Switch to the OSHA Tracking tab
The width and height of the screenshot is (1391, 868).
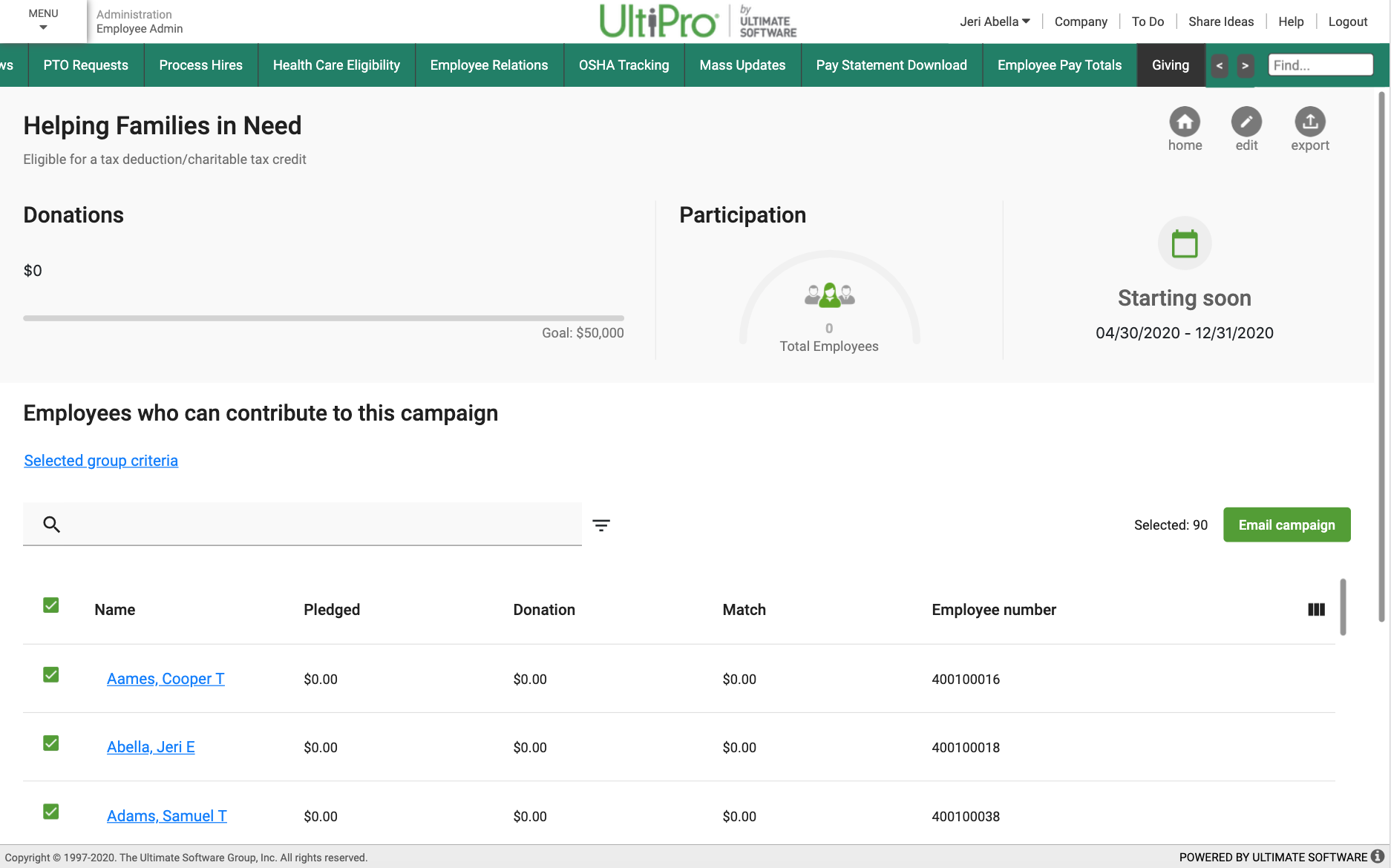tap(624, 65)
